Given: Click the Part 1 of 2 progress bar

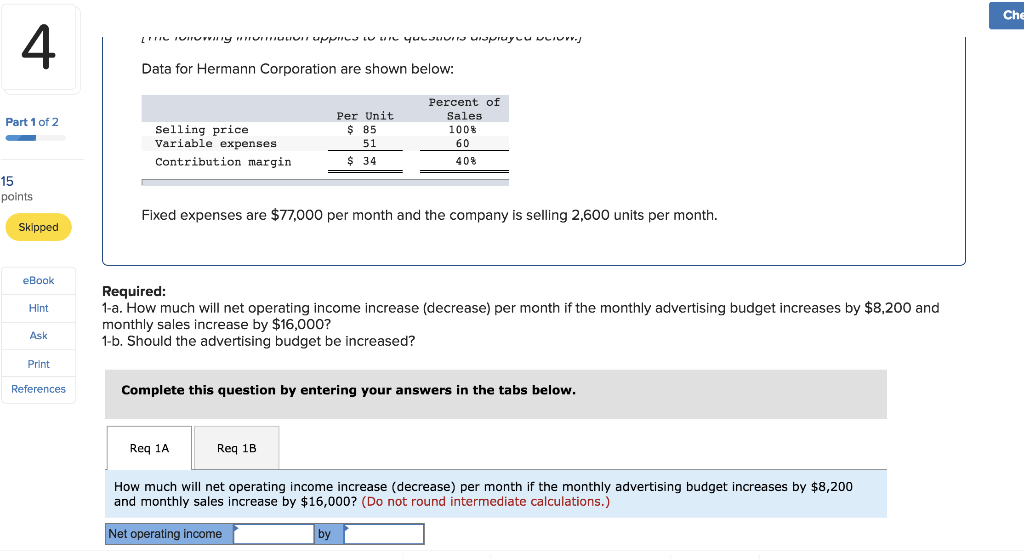Looking at the screenshot, I should click(36, 138).
